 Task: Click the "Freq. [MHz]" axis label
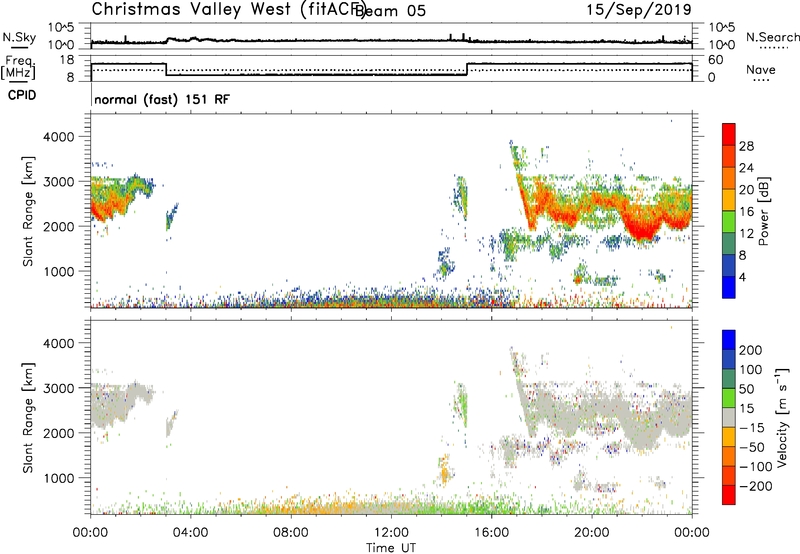pos(18,67)
